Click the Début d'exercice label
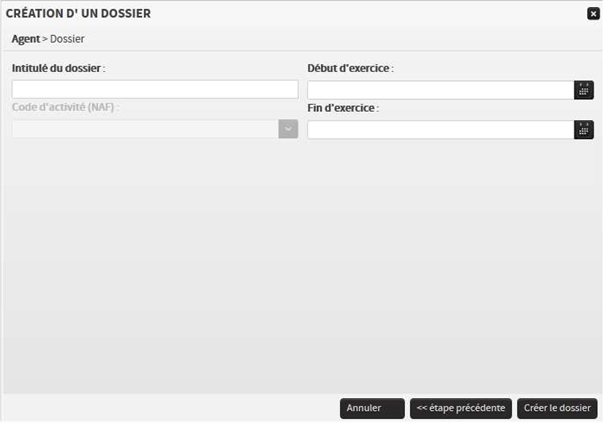Image resolution: width=603 pixels, height=423 pixels. (x=350, y=68)
